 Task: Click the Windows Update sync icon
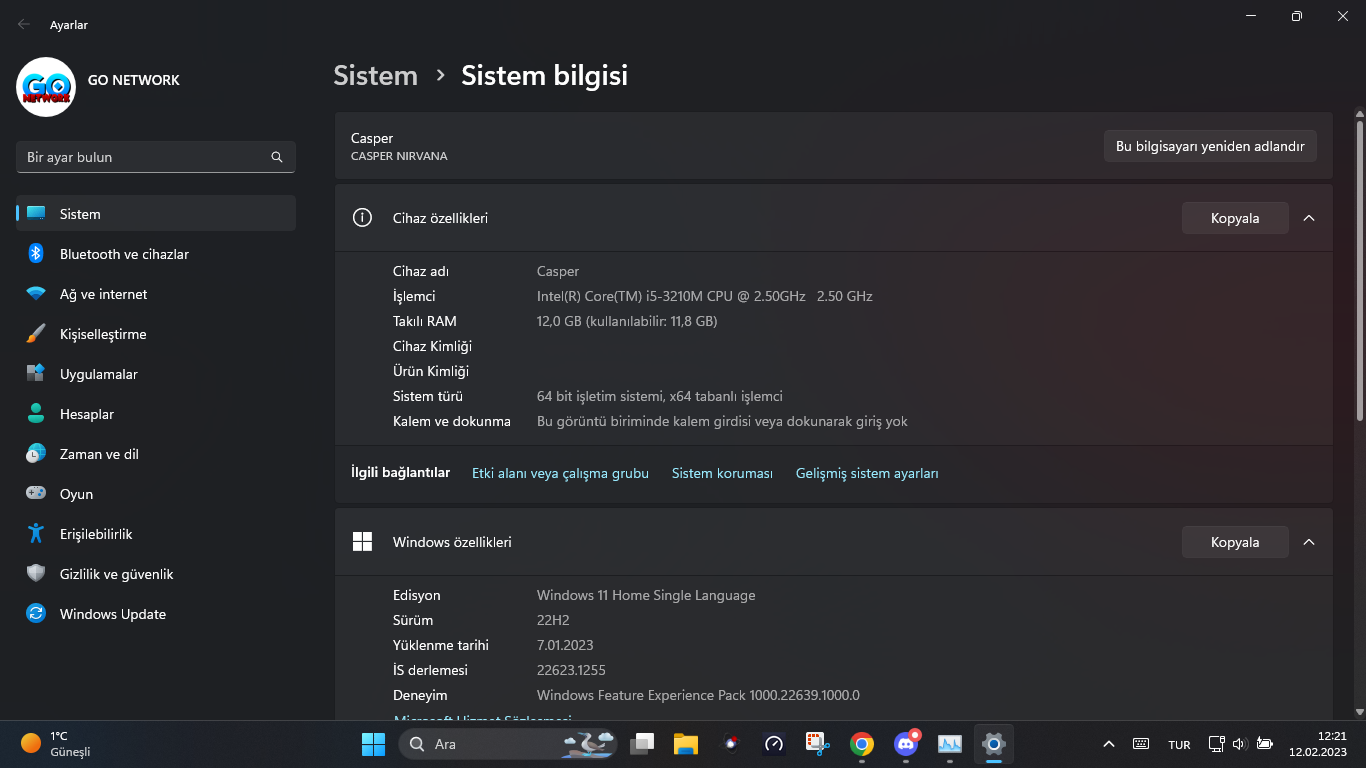tap(36, 614)
